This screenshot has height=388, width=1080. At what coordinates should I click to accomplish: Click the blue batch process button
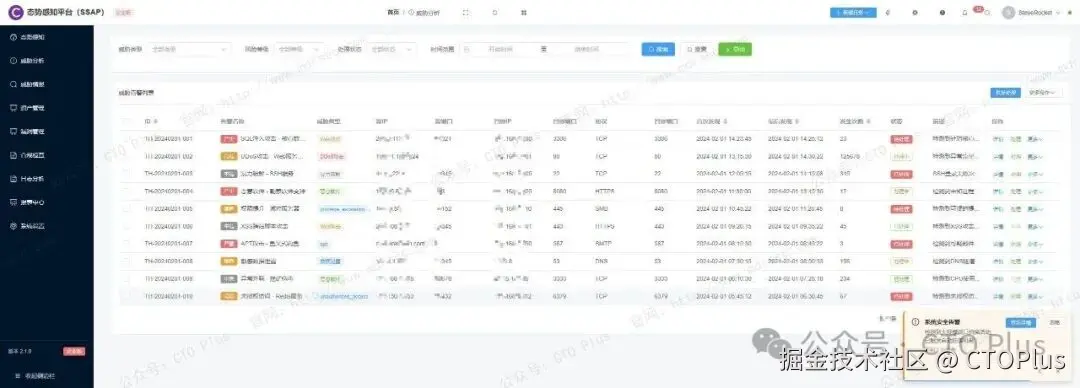[x=1006, y=92]
